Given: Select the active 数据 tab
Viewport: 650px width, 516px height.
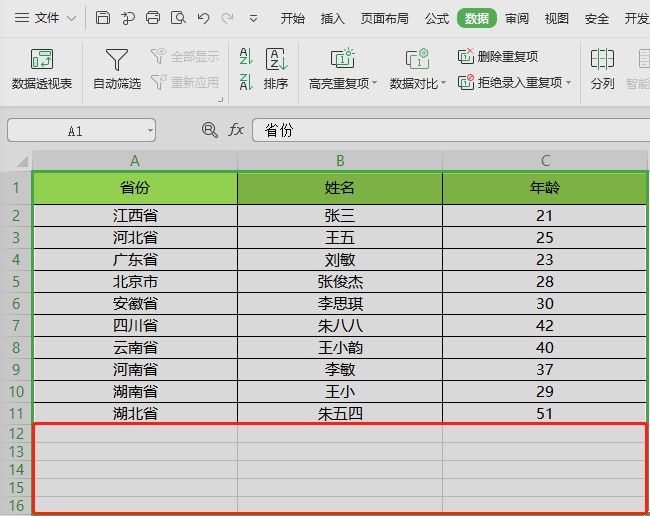Looking at the screenshot, I should pyautogui.click(x=477, y=18).
